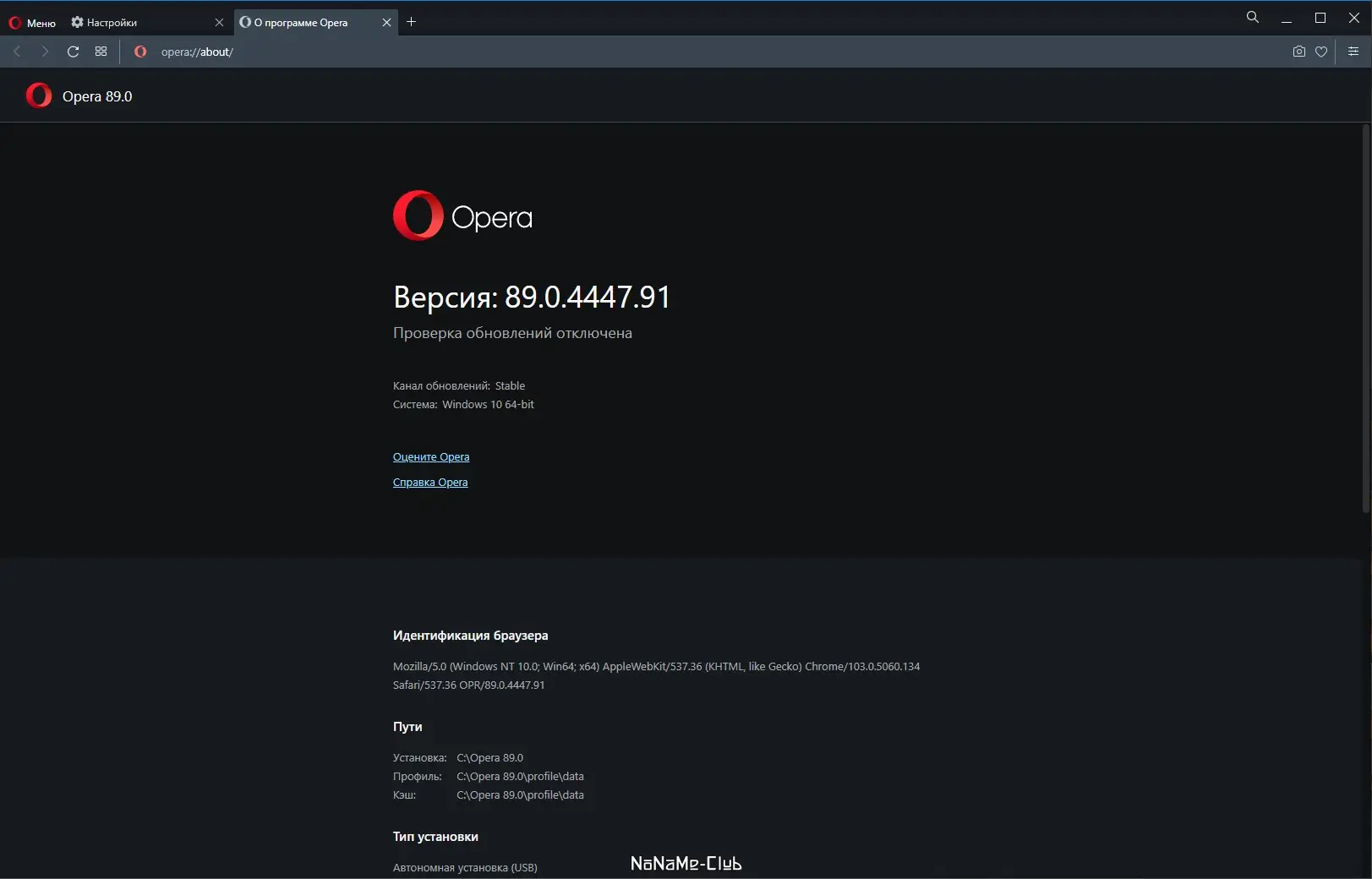1372x879 pixels.
Task: Open the Speed Dial start page
Action: 101,52
